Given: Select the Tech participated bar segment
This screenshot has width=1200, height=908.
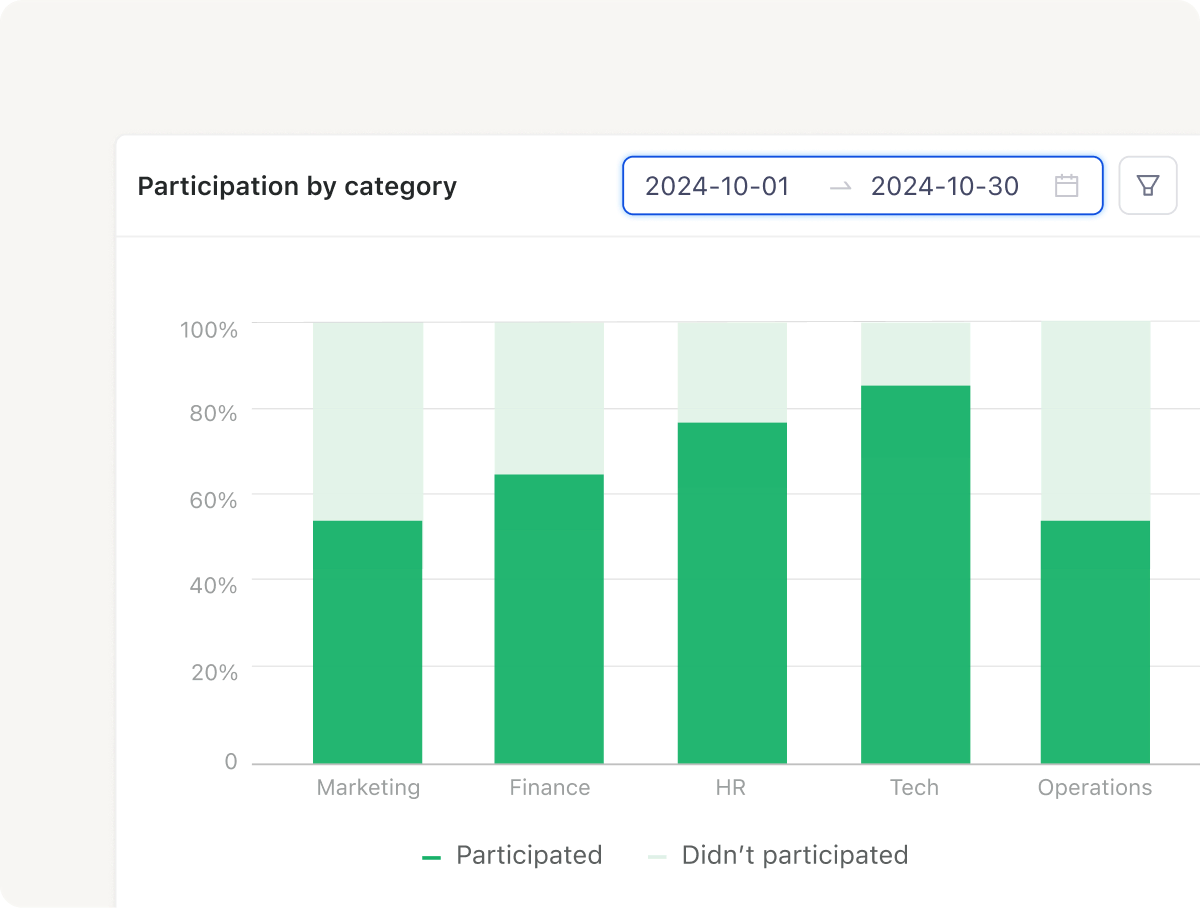Looking at the screenshot, I should (915, 574).
